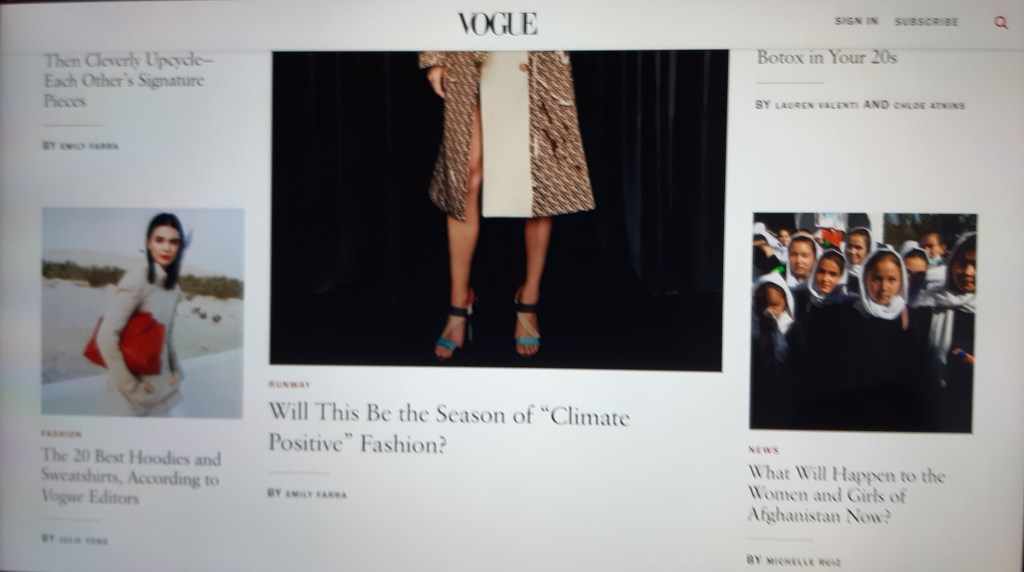Screen dimensions: 1024x572
Task: Select the Fashion category label
Action: (x=61, y=434)
